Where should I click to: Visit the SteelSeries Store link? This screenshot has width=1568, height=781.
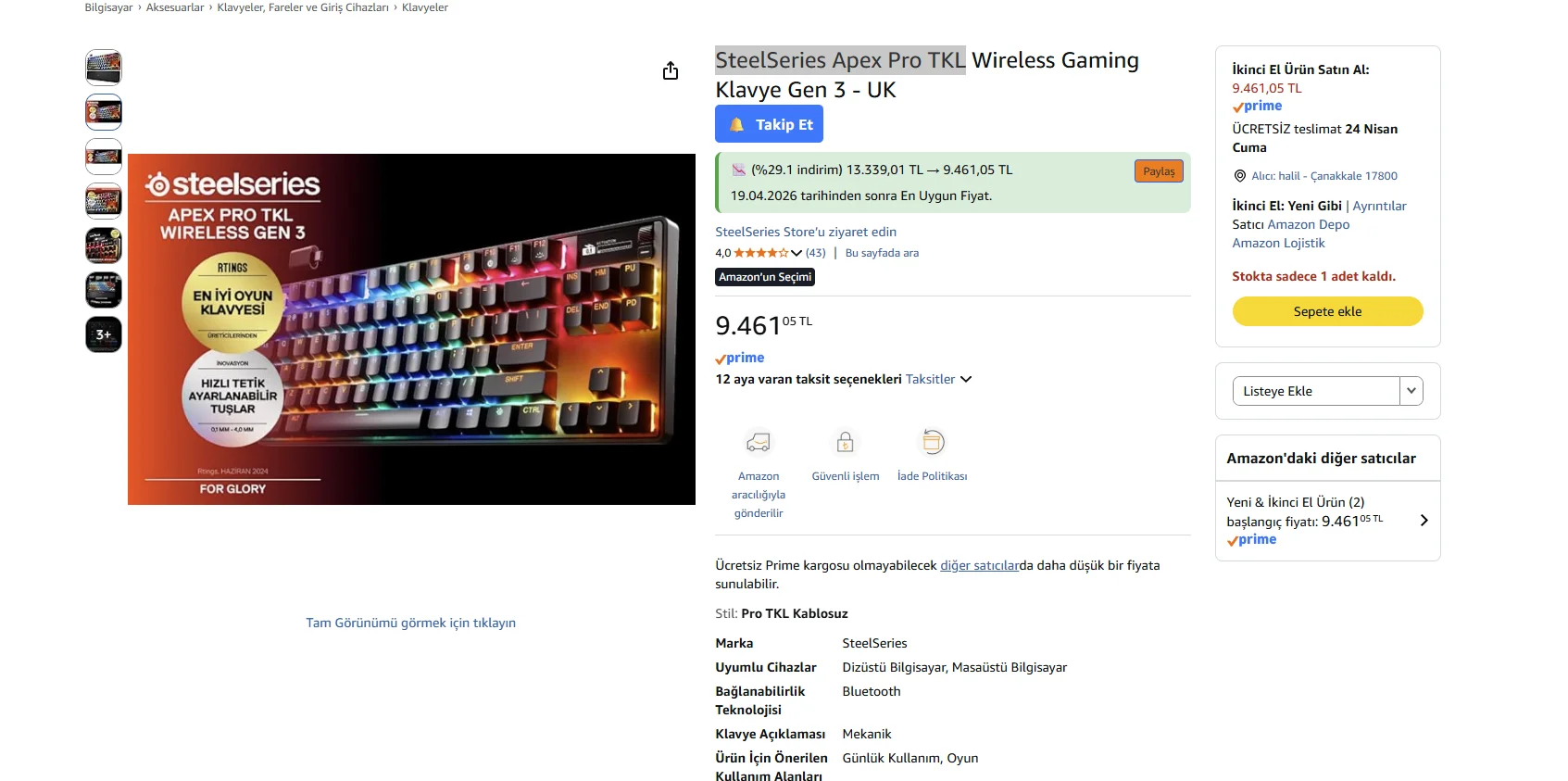coord(806,232)
